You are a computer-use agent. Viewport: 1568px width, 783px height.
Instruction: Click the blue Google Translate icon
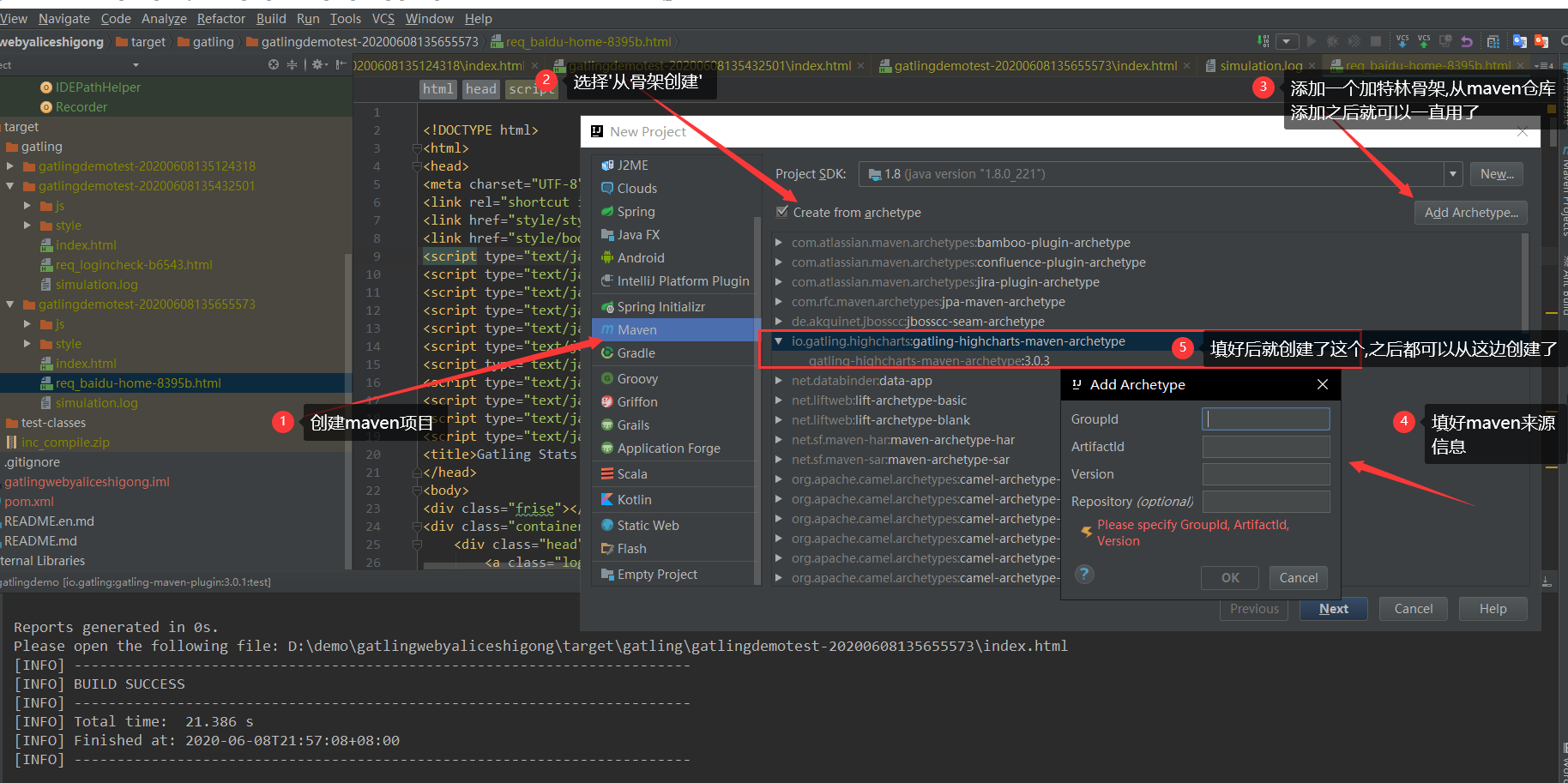click(x=1520, y=41)
